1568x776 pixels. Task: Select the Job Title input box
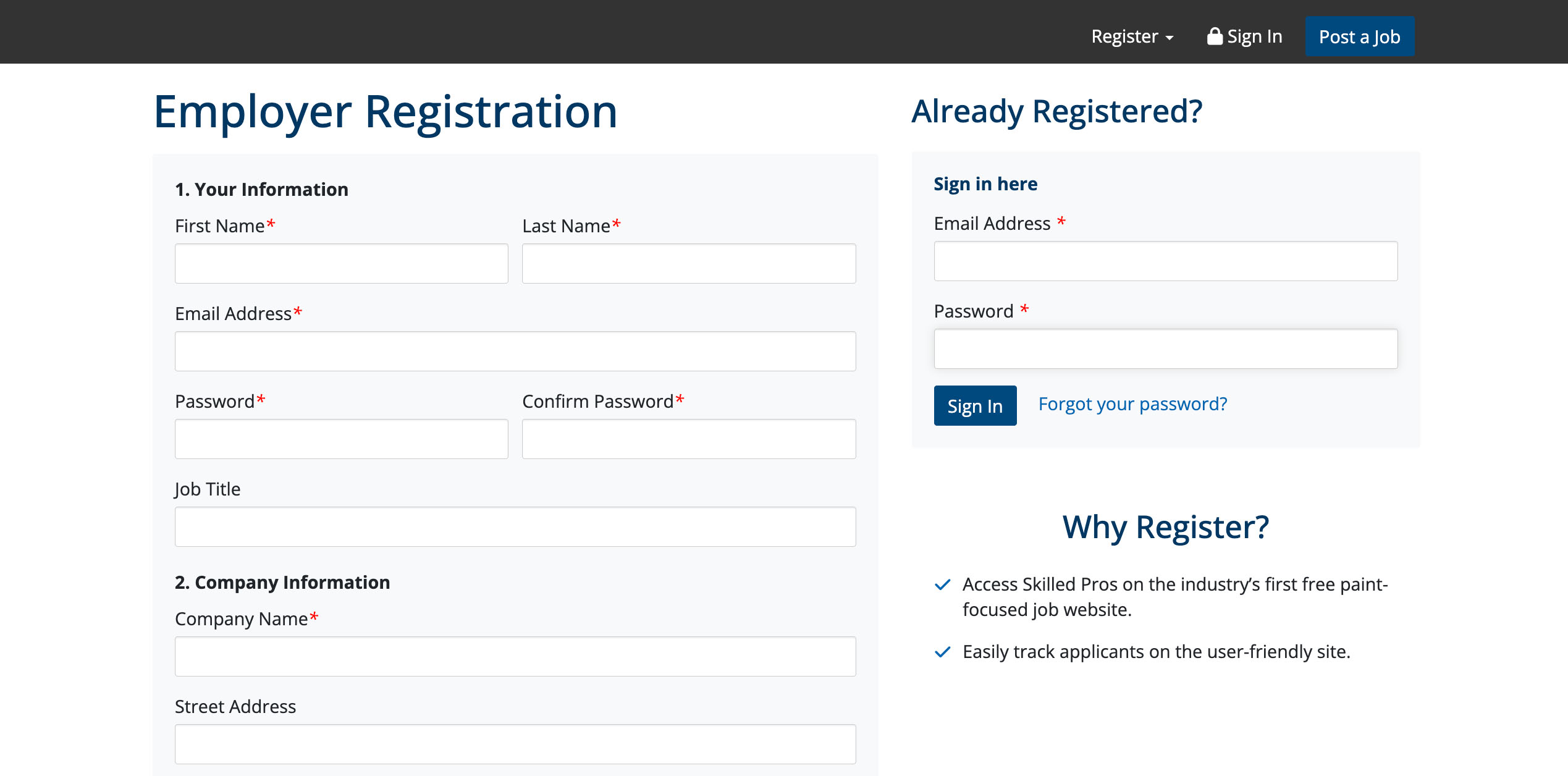[x=515, y=527]
